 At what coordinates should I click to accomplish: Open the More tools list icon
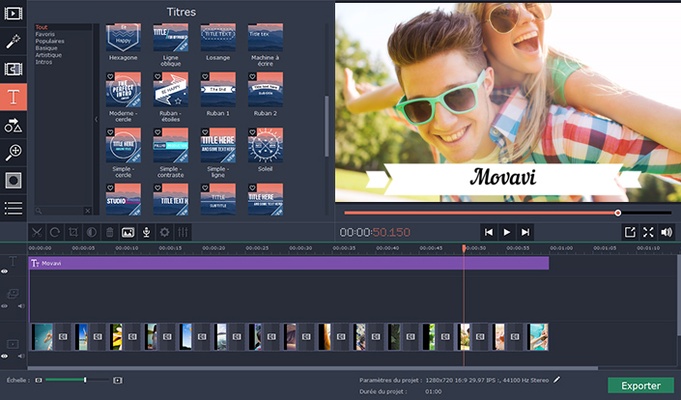(x=13, y=208)
